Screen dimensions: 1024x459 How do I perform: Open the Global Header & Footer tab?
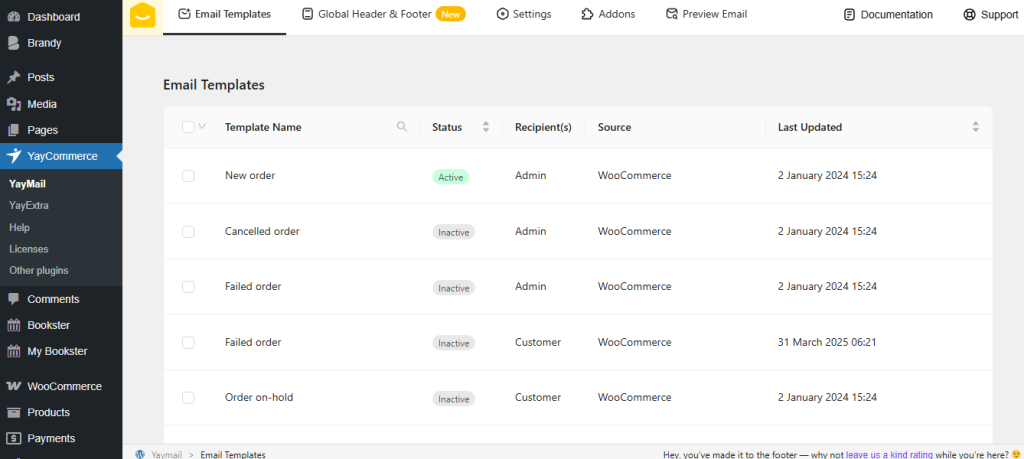tap(383, 14)
